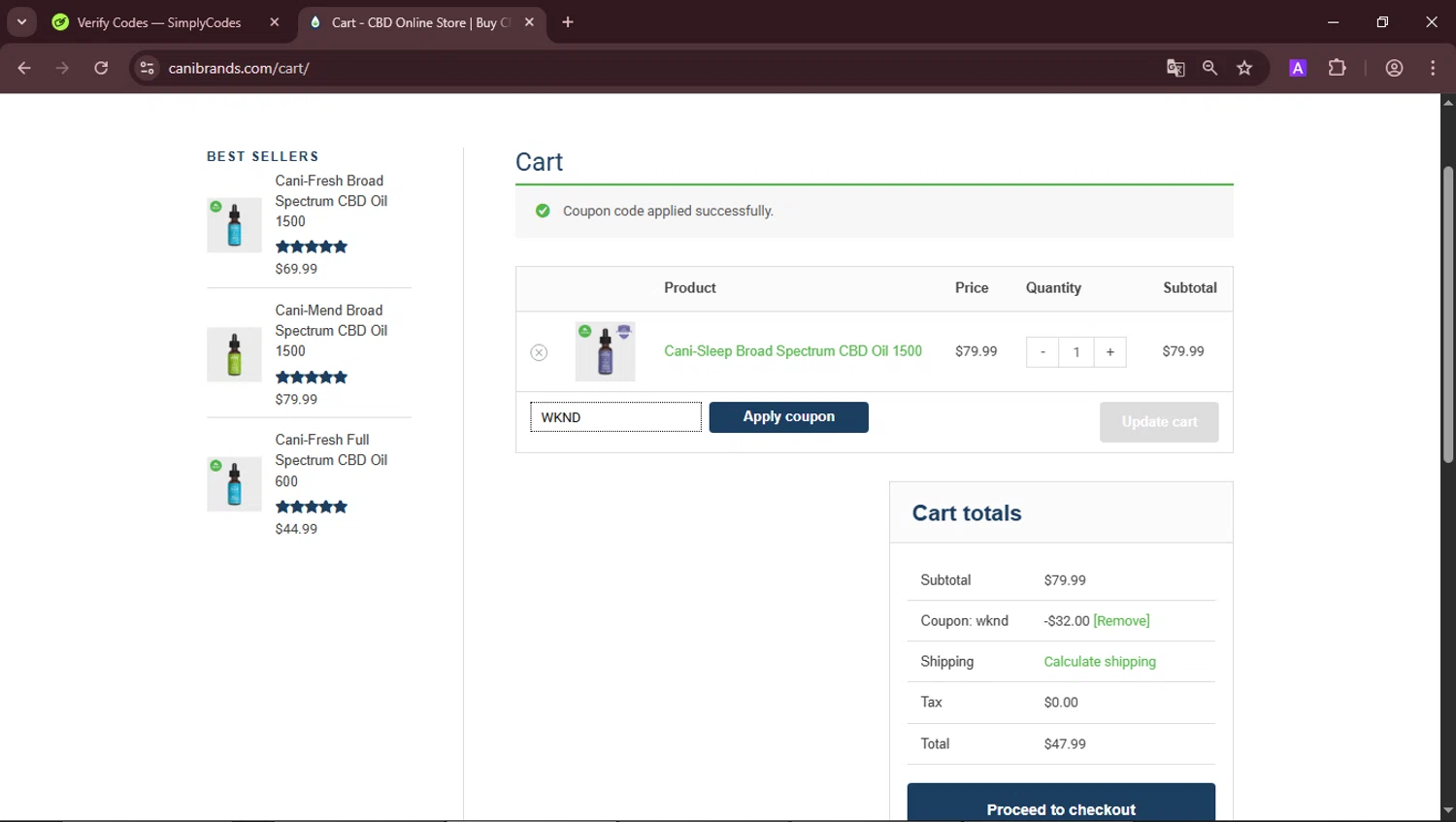Open Cani-Fresh Broad Spectrum CBD Oil 1500 link
This screenshot has height=822, width=1456.
(331, 201)
